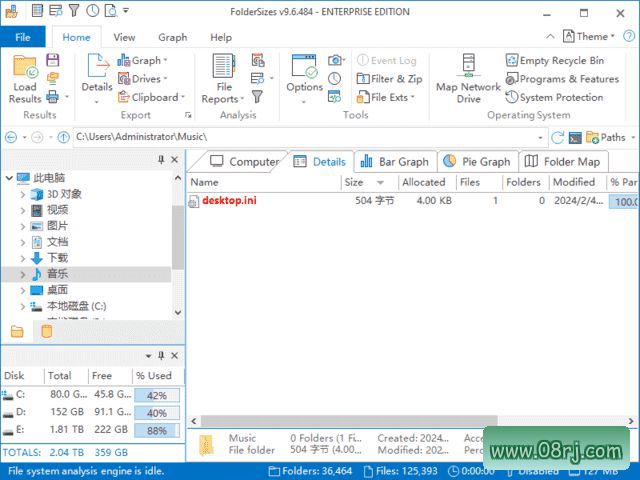Open the File Reports tool
The width and height of the screenshot is (640, 480).
click(223, 79)
